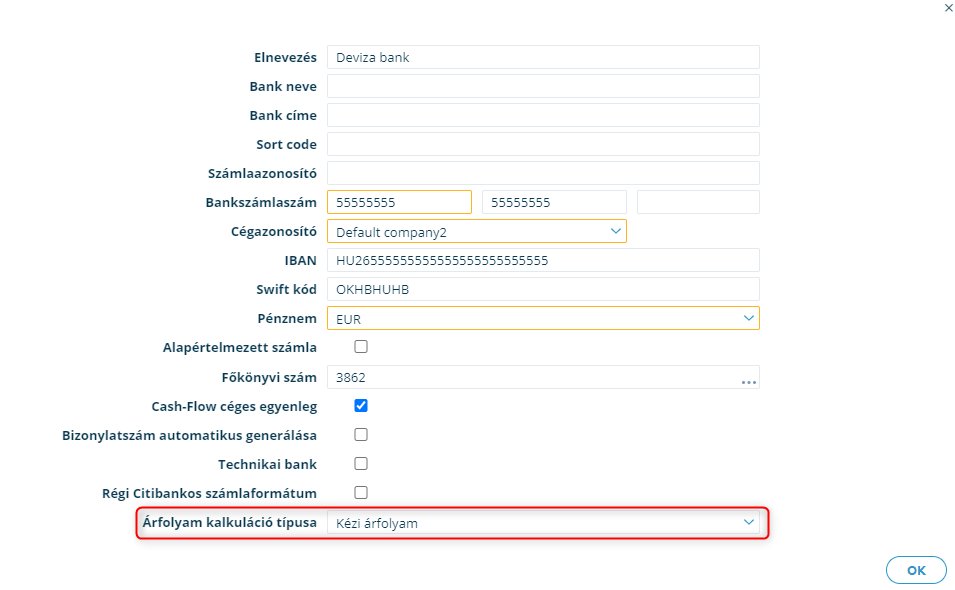Click the first Bankszámlaszám segment field
This screenshot has width=955, height=590.
pyautogui.click(x=400, y=202)
